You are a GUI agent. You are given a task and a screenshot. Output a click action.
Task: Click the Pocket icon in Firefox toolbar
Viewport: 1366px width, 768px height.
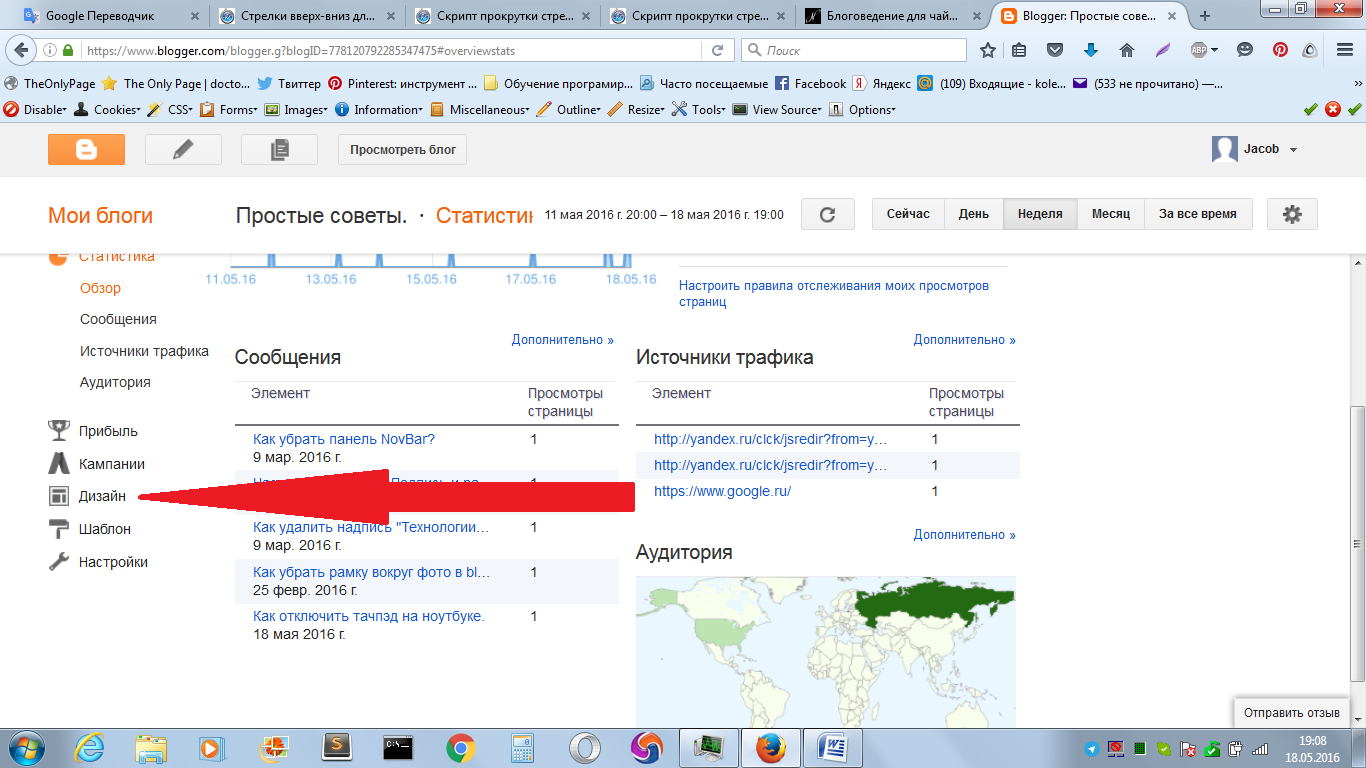1054,50
